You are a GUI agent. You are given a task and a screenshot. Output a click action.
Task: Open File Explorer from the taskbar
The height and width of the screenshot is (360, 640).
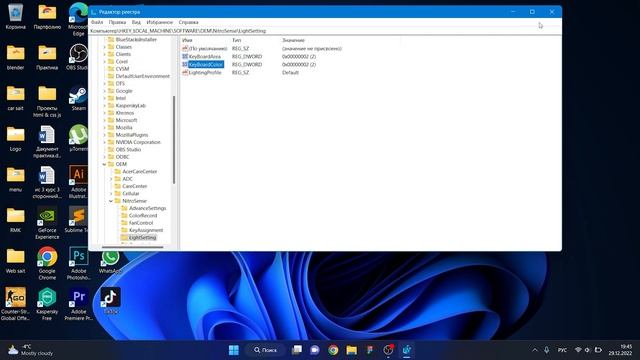tap(351, 350)
